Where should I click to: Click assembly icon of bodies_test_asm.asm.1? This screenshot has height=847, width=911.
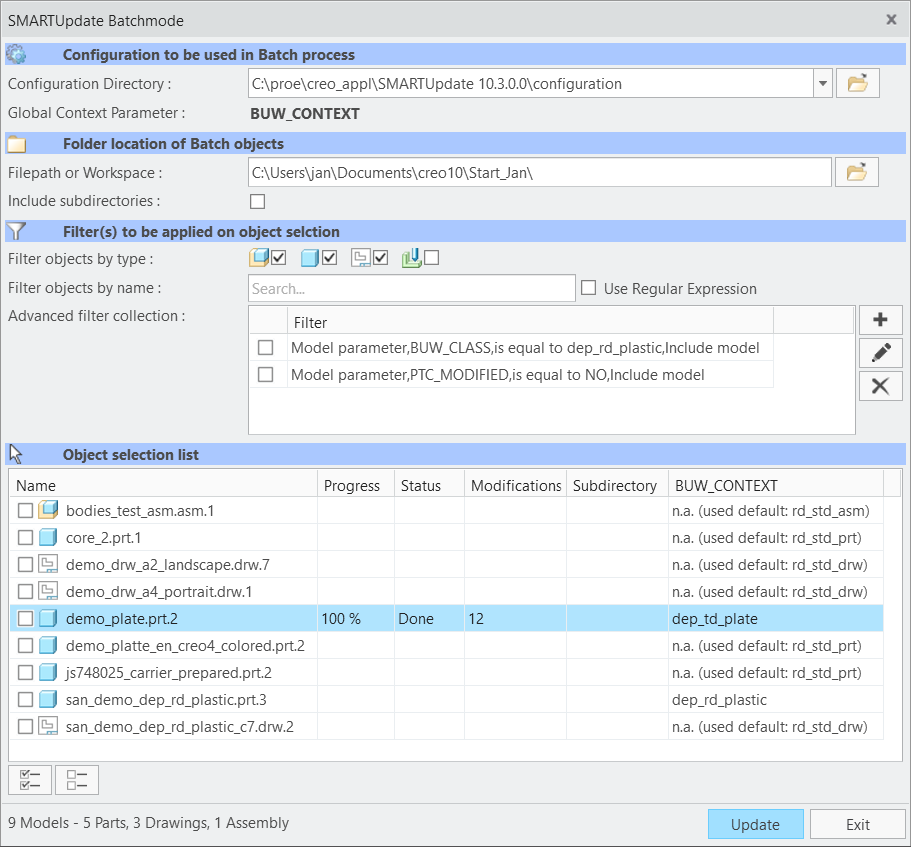point(49,510)
